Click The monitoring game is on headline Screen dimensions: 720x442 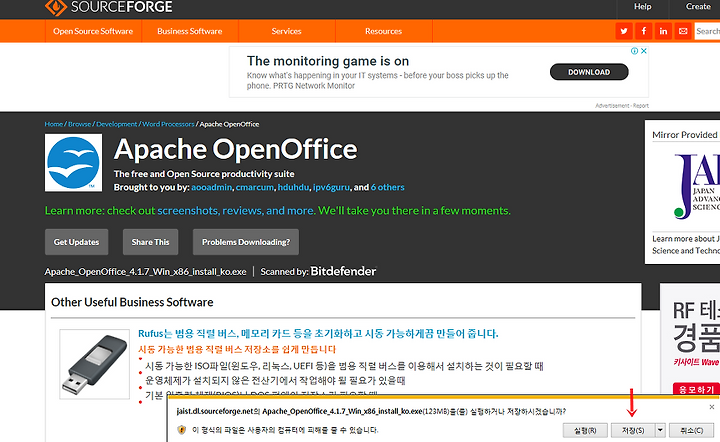pyautogui.click(x=328, y=61)
